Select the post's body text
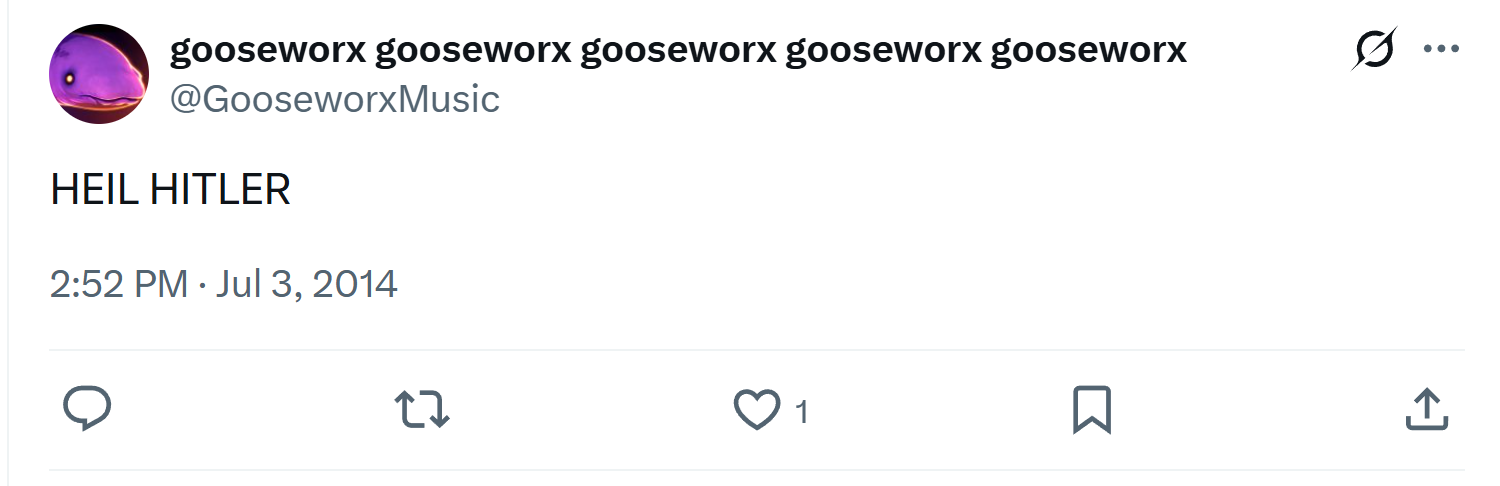Screen dimensions: 1500x486 [170, 189]
